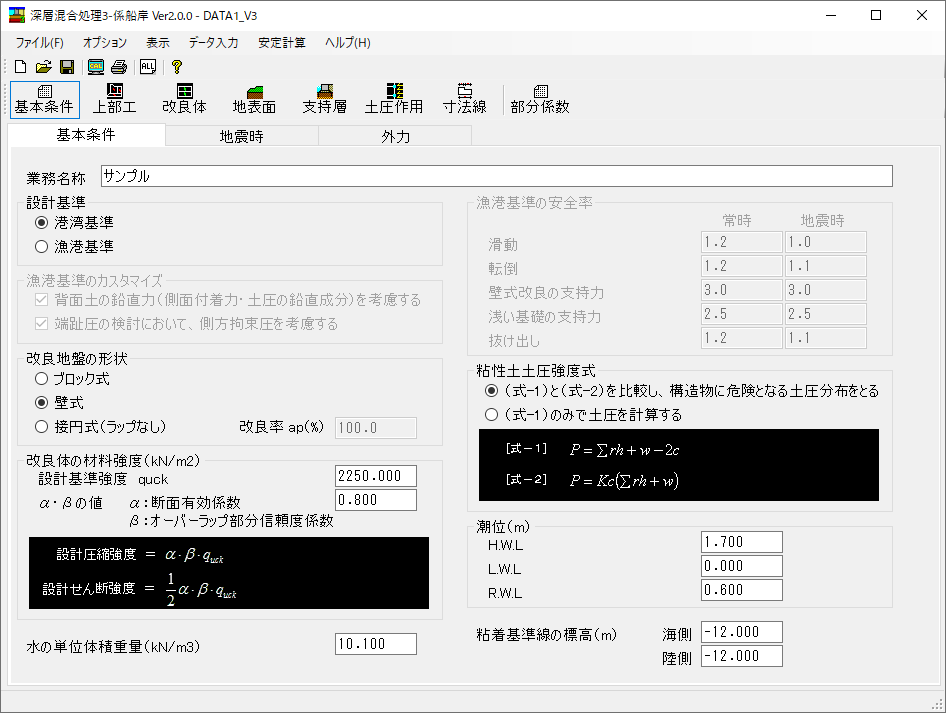Select 接円式(ラップなし) option
Viewport: 946px width, 713px height.
pyautogui.click(x=42, y=427)
